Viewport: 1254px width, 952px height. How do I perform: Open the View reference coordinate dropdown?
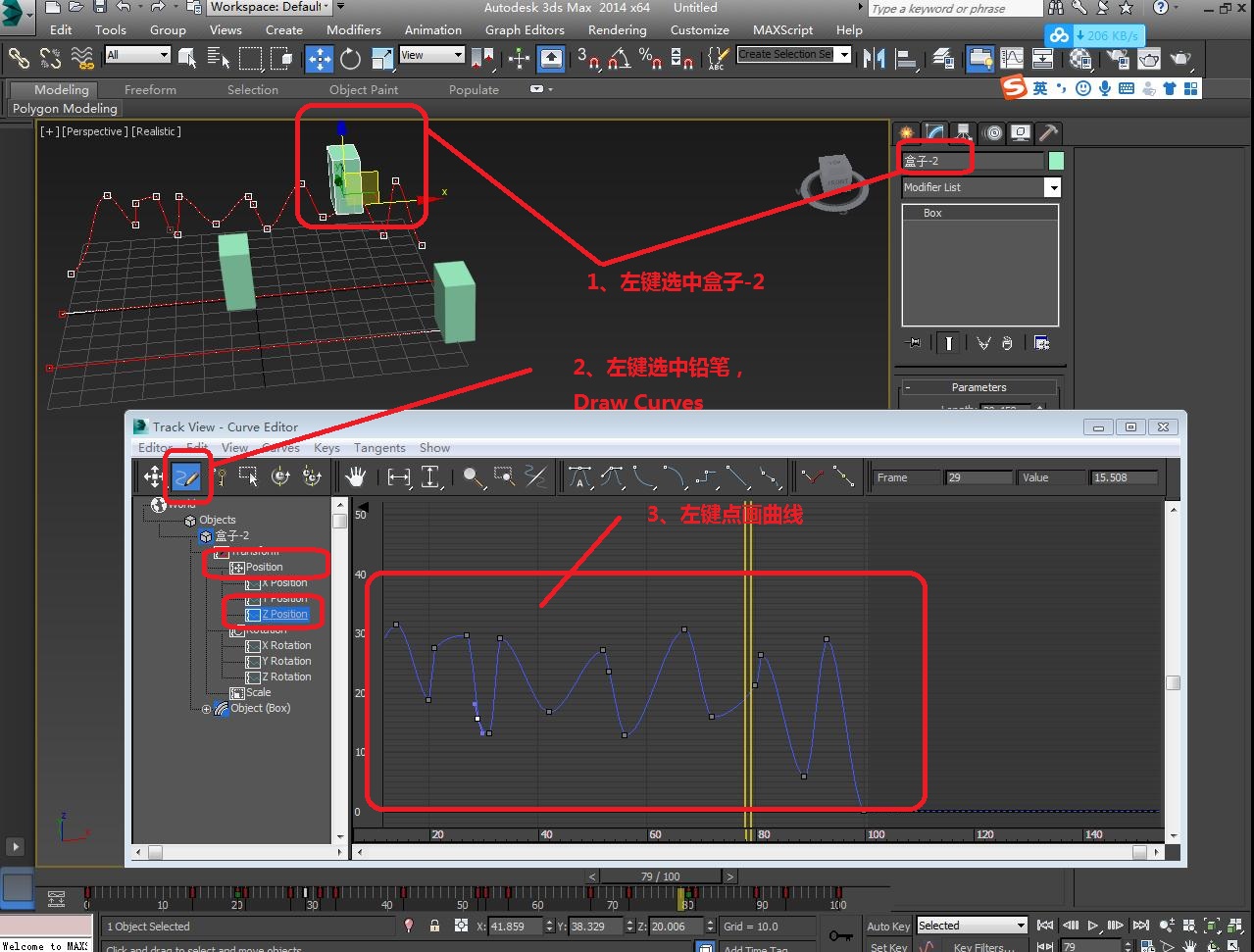[x=431, y=55]
